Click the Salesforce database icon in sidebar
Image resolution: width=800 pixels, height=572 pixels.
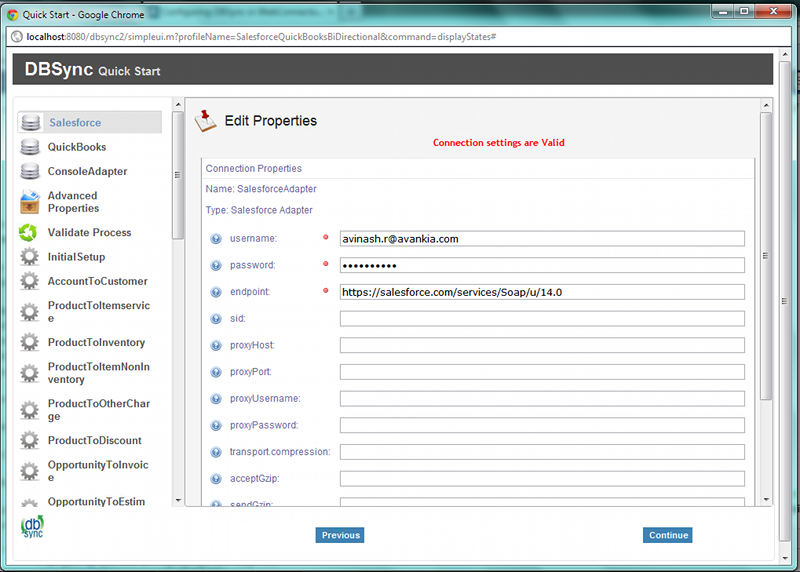[x=30, y=123]
